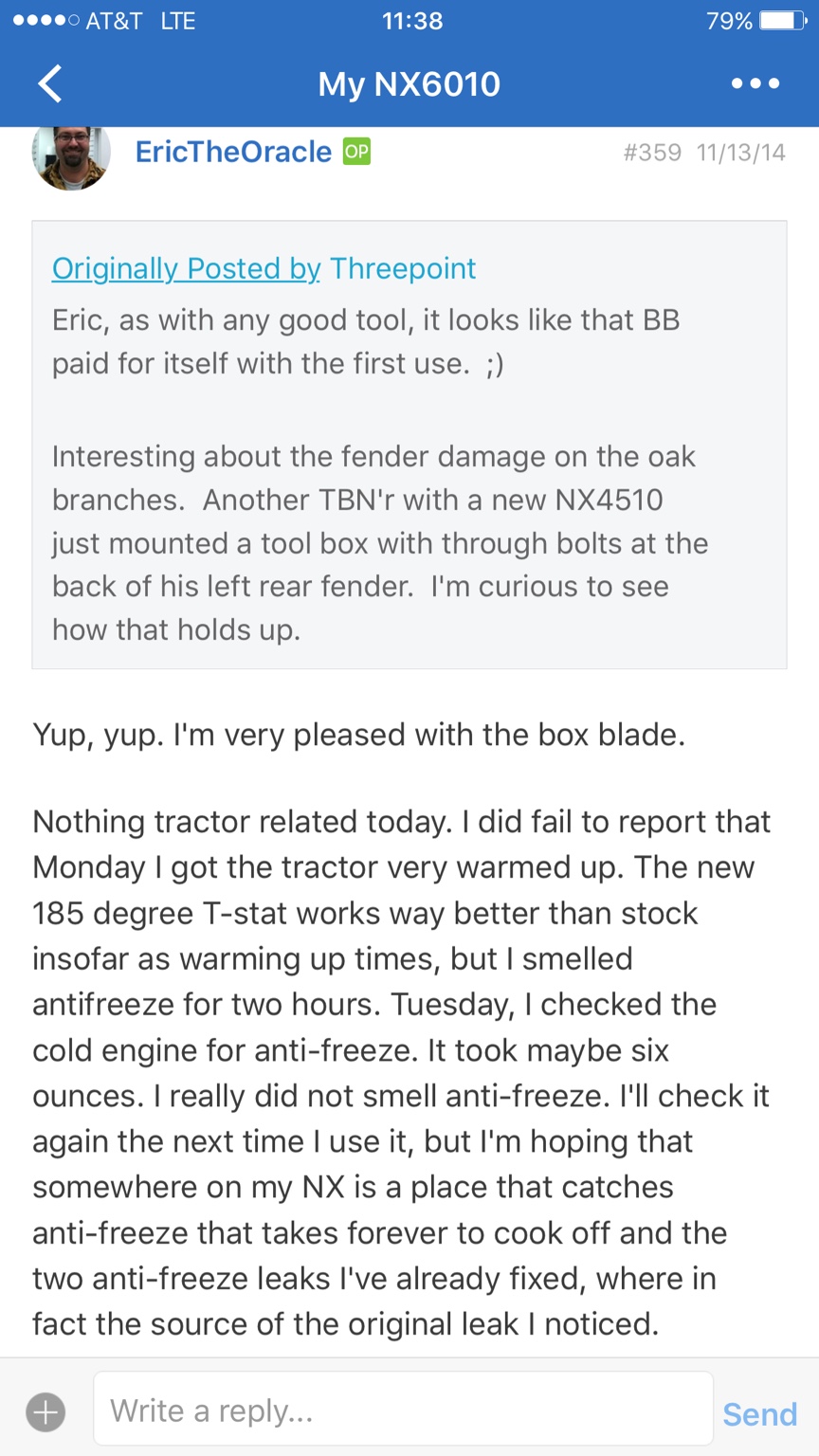Screen dimensions: 819x1456
Task: Tap the "Yup, yup" reply sentence
Action: (358, 736)
